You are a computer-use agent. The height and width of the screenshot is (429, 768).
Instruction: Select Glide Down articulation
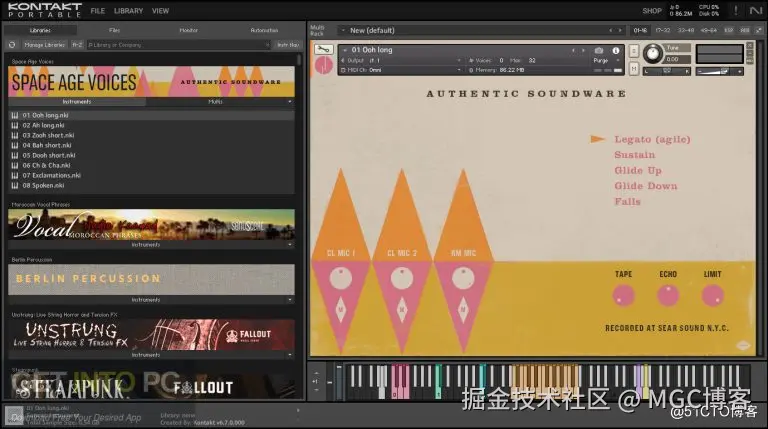pos(646,186)
